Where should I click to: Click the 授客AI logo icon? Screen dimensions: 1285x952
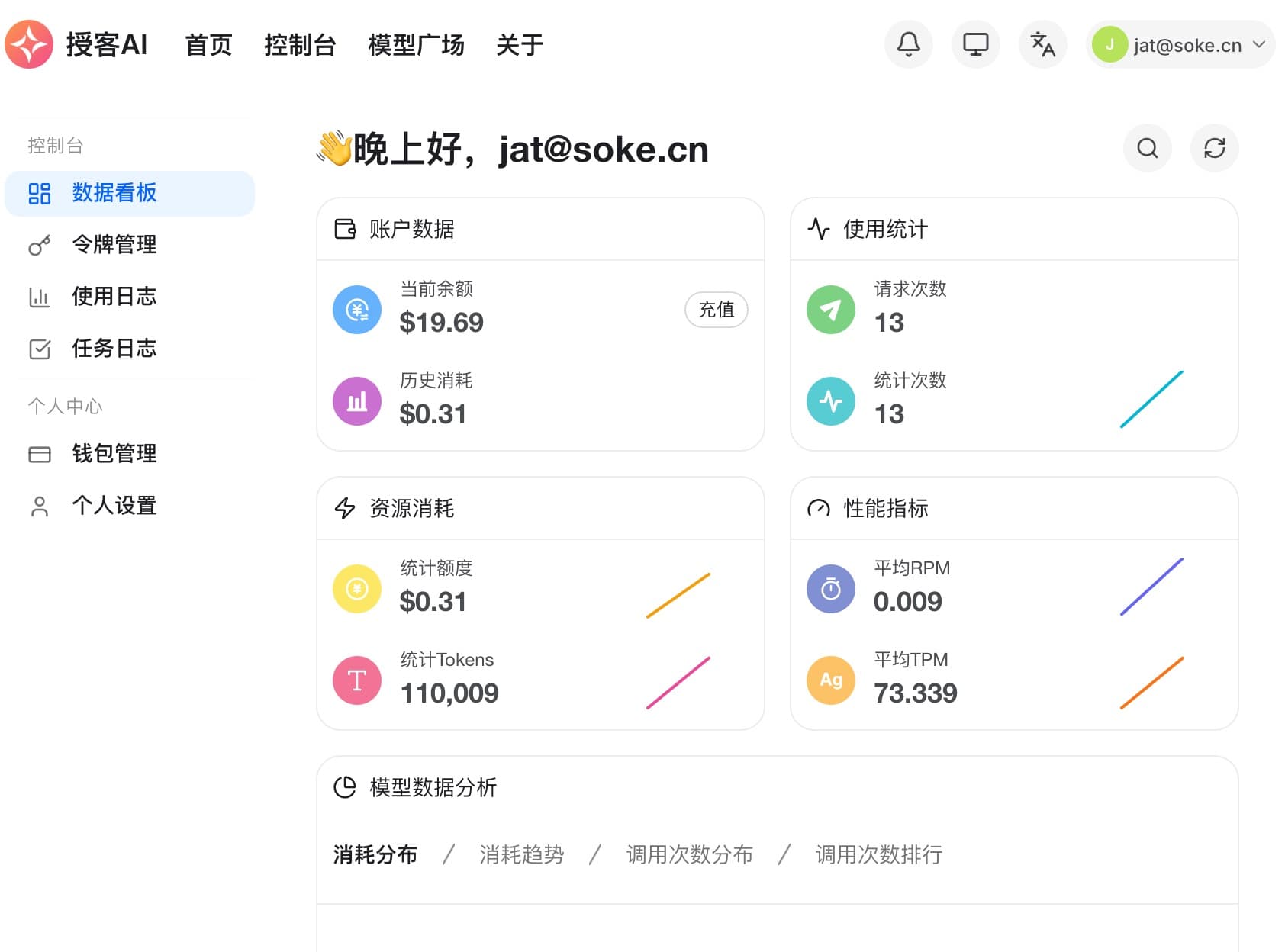click(29, 44)
